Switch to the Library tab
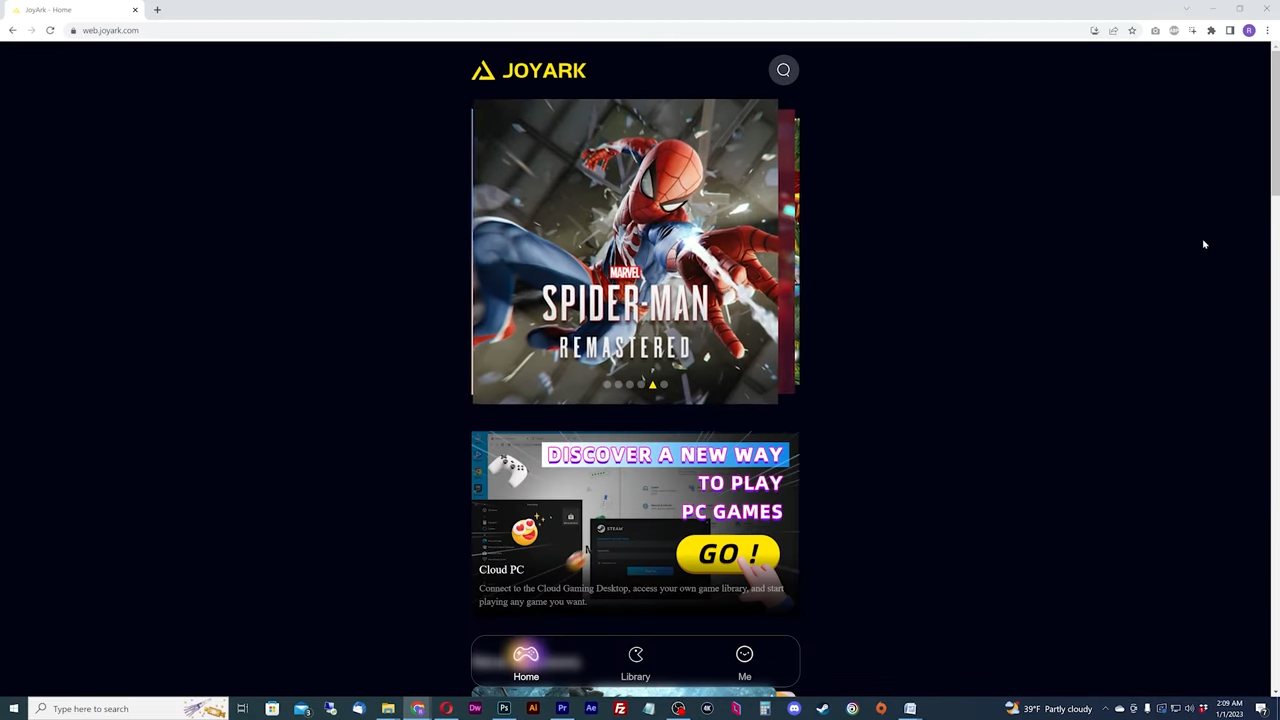1280x720 pixels. click(635, 663)
